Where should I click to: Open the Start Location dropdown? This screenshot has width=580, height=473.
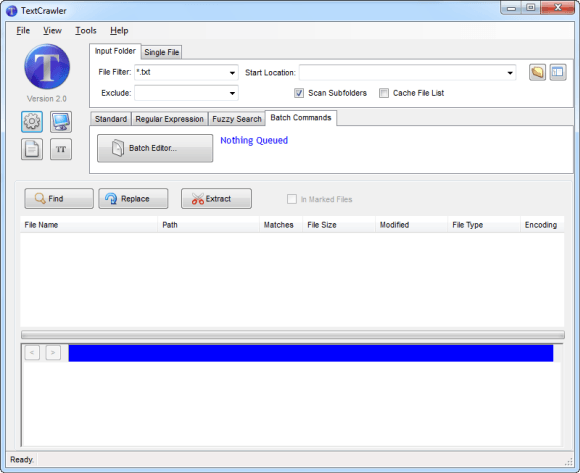point(510,73)
